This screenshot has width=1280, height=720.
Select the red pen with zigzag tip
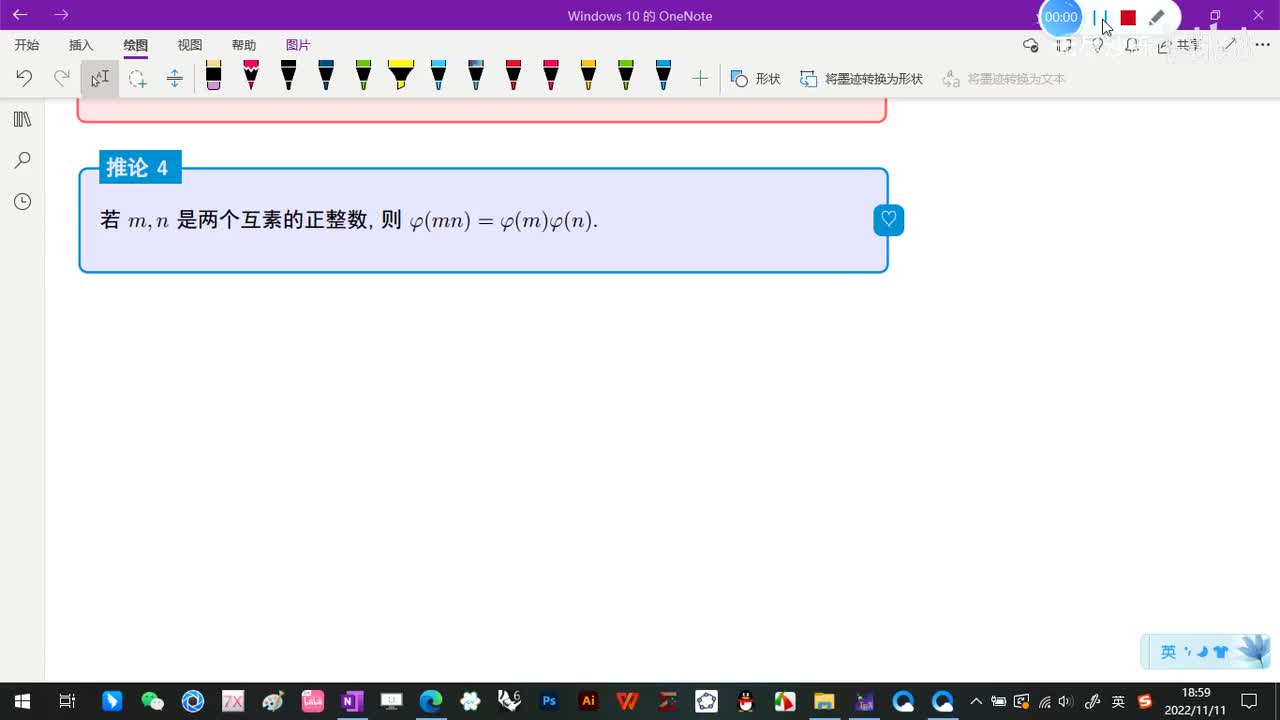[251, 76]
